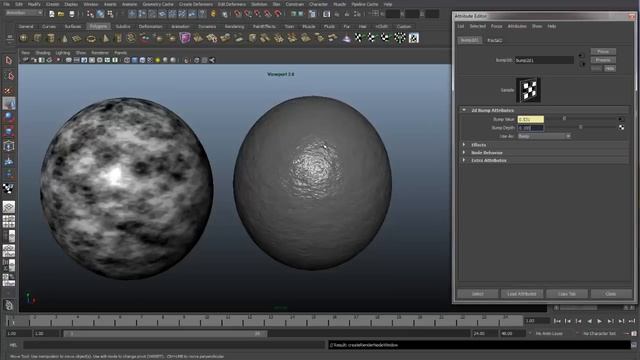Select the Soft Modification tool
This screenshot has width=640, height=360.
point(9,161)
